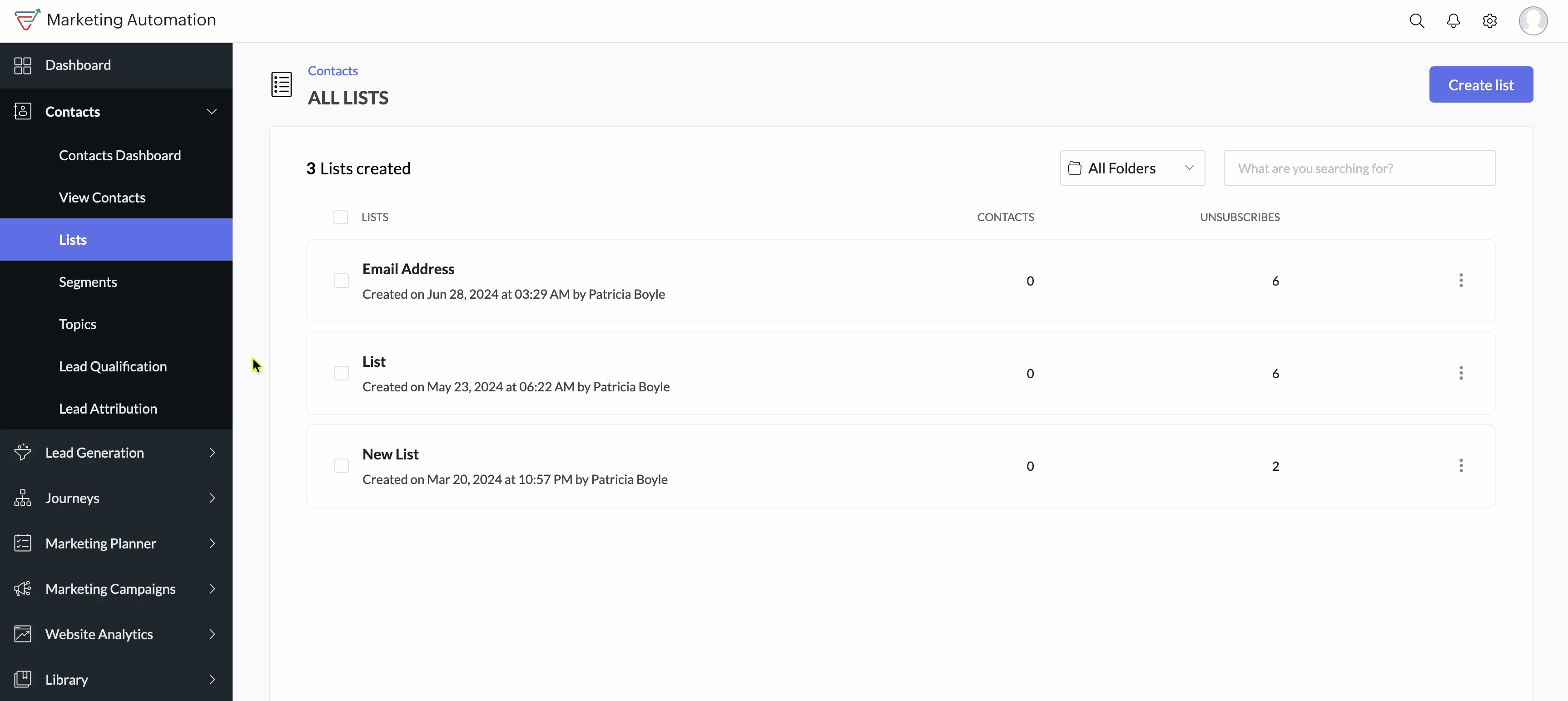Screen dimensions: 1568x701
Task: Open three-dot menu for New List row
Action: (1460, 465)
